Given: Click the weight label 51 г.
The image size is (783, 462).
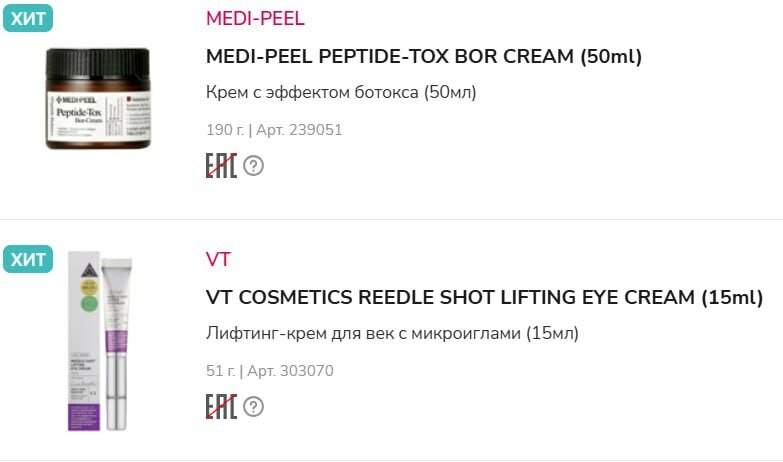Looking at the screenshot, I should 220,371.
